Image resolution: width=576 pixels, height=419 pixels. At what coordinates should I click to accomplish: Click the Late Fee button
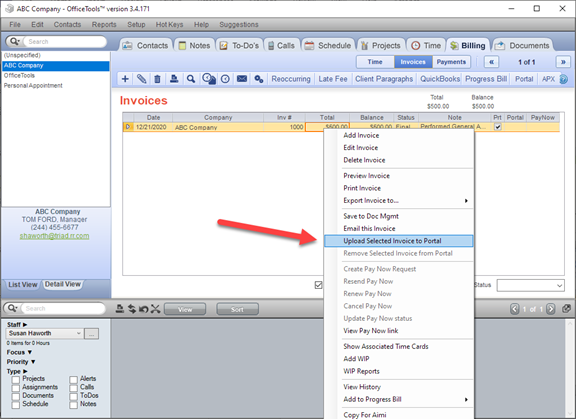coord(333,79)
